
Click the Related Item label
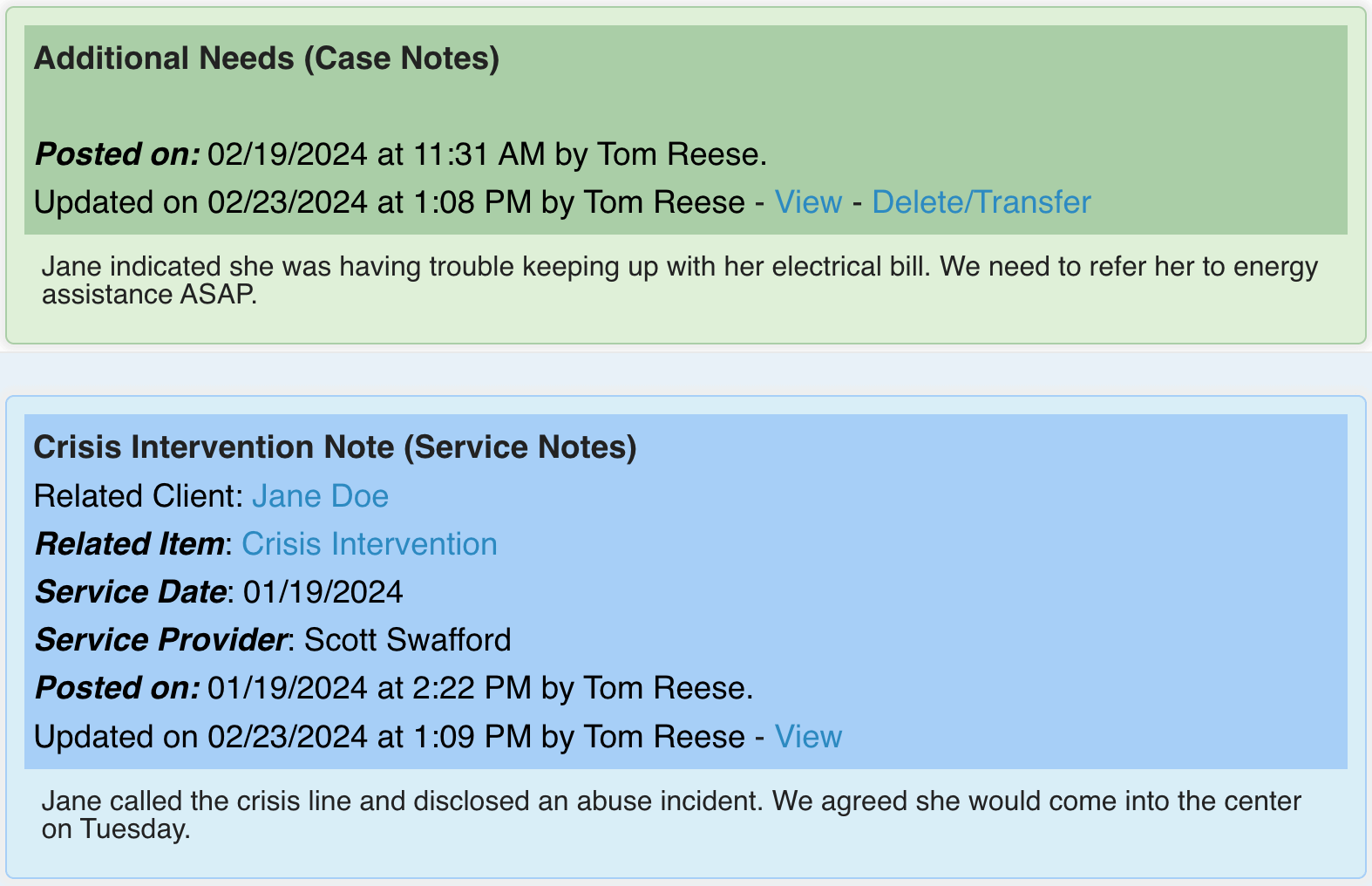click(129, 544)
